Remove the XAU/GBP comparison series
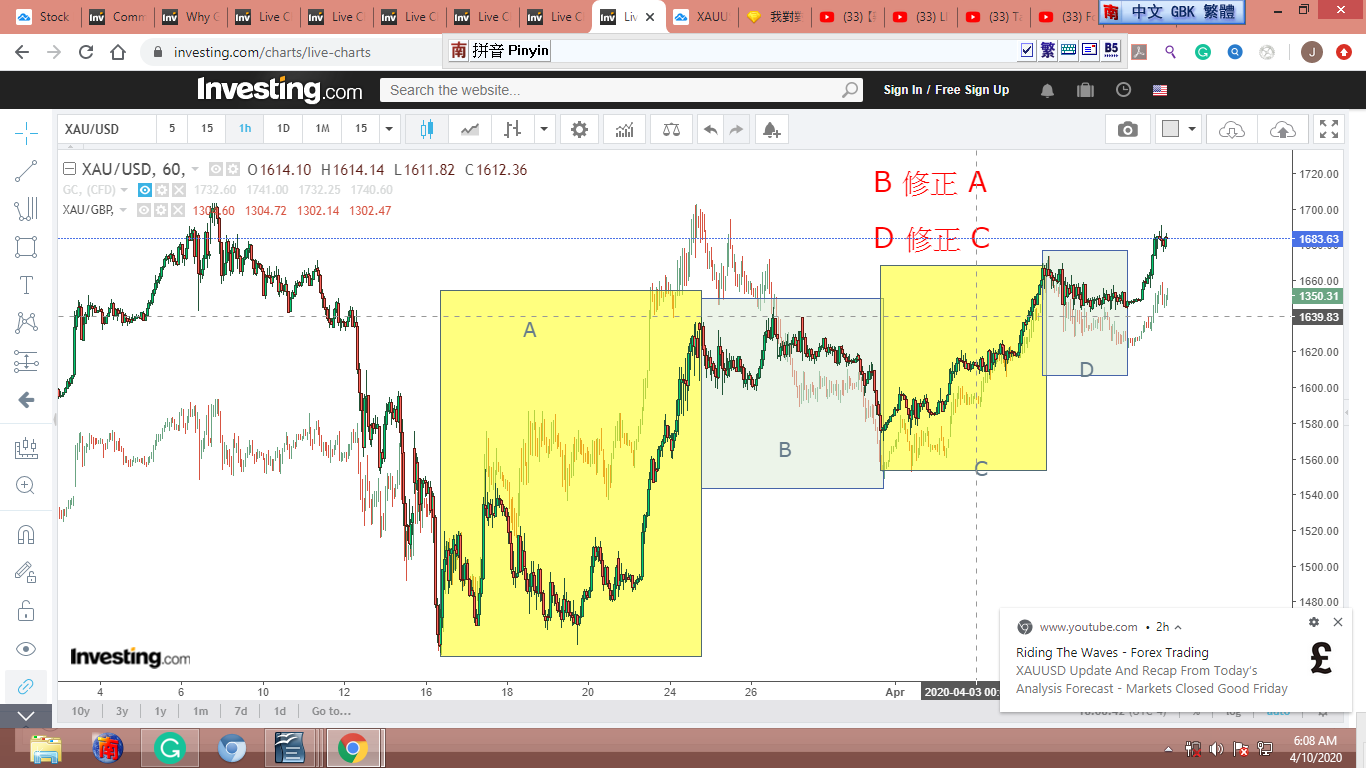Viewport: 1366px width, 768px height. click(178, 210)
